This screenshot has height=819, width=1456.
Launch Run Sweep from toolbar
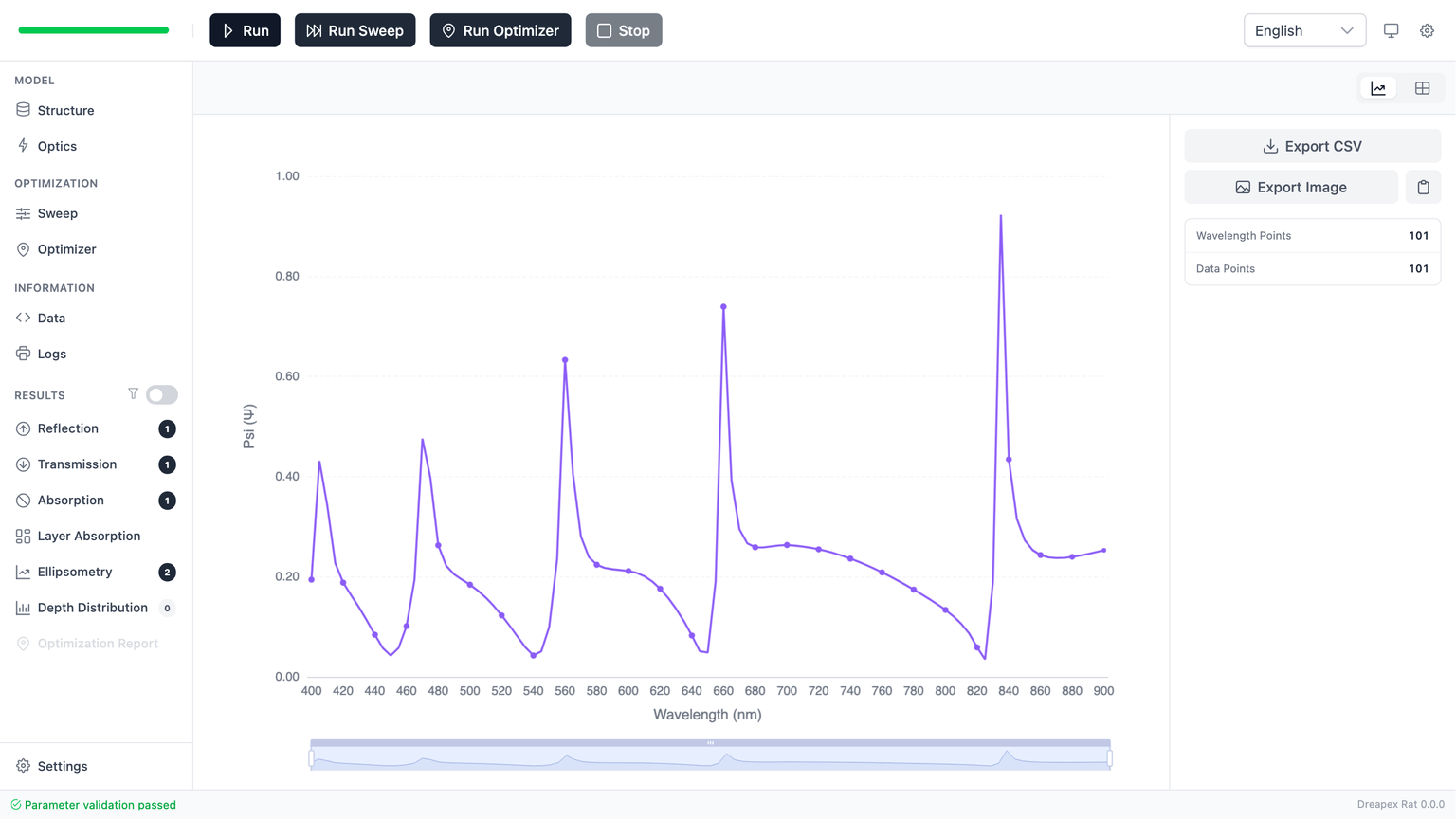(355, 30)
